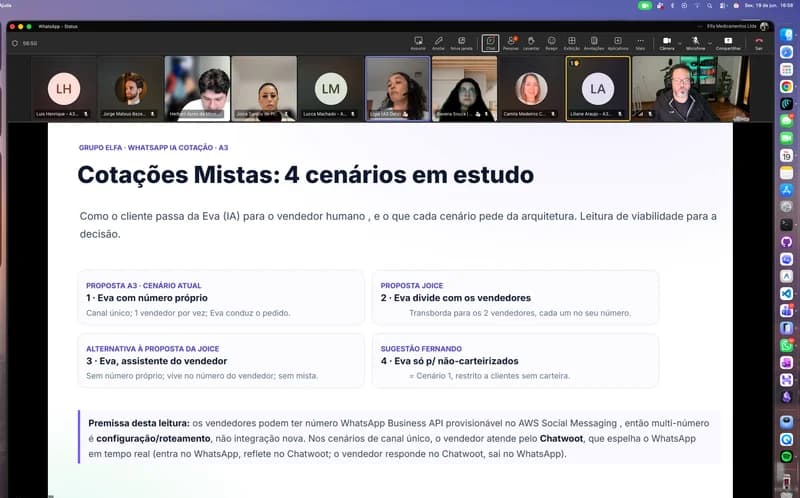Open Spotlight search in the macOS menu bar
The height and width of the screenshot is (498, 800).
(710, 5)
